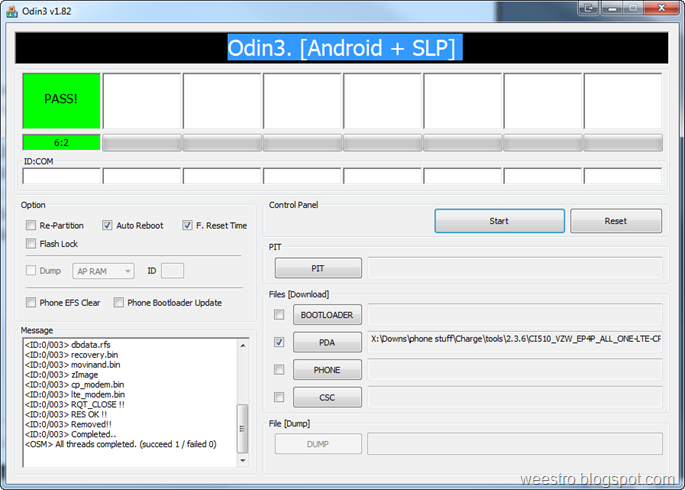Uncheck the PDA file checkbox
The width and height of the screenshot is (685, 490).
click(279, 342)
